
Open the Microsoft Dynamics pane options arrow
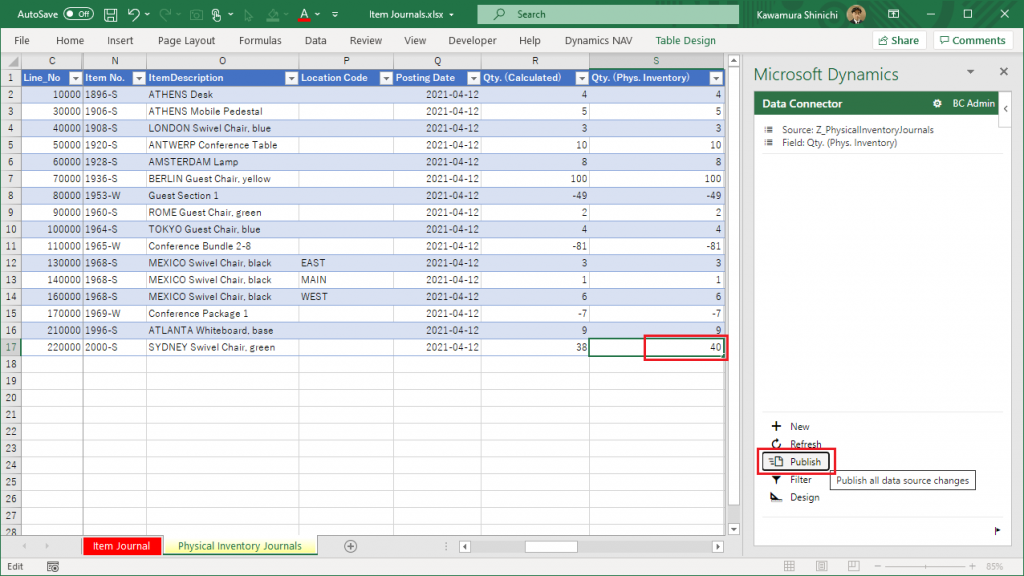tap(970, 72)
